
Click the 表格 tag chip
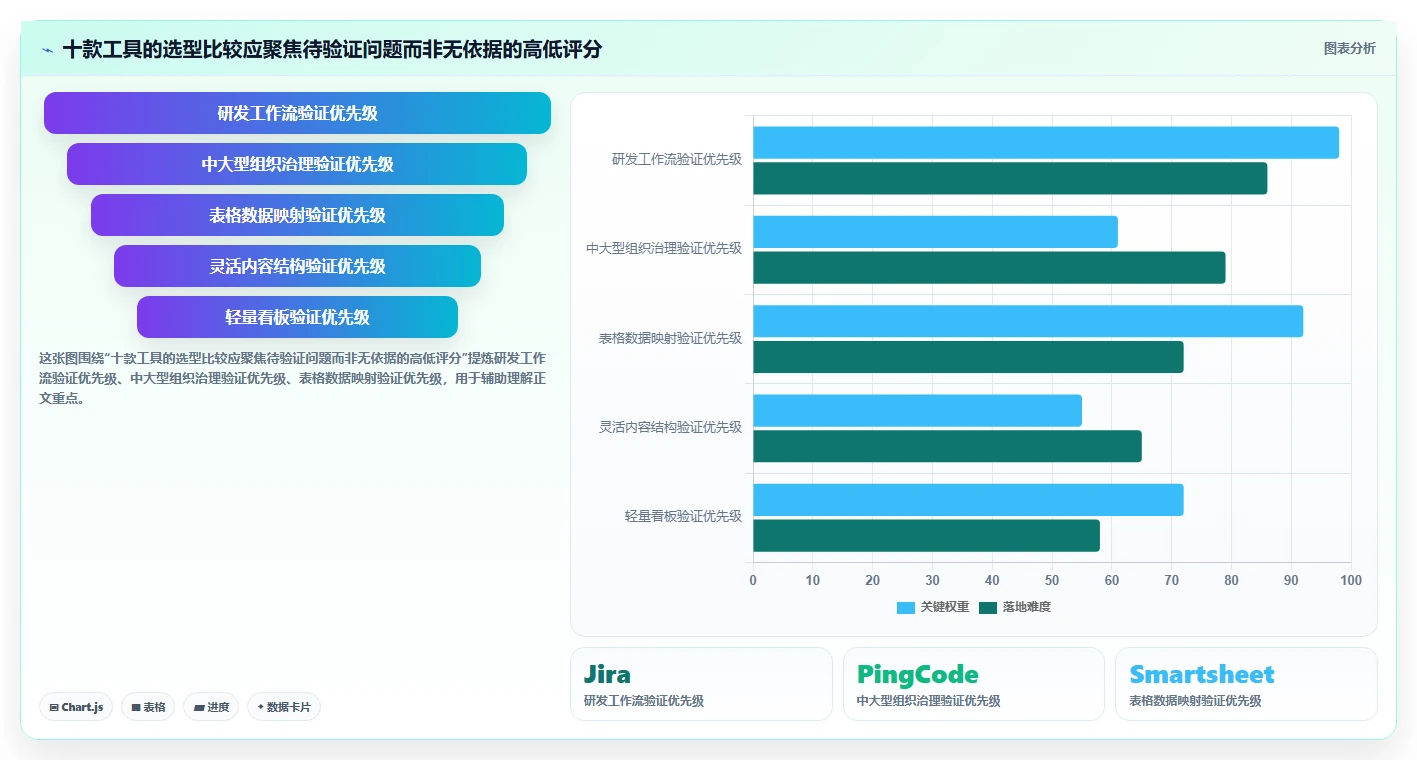148,707
